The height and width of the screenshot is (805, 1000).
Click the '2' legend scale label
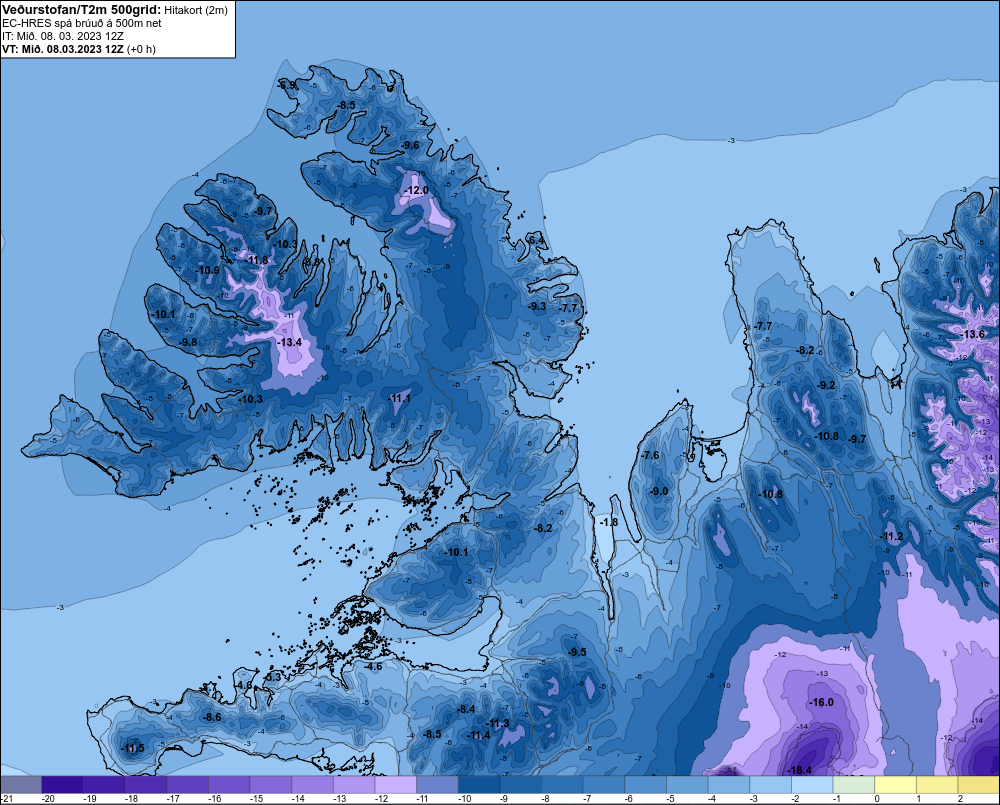coord(960,799)
